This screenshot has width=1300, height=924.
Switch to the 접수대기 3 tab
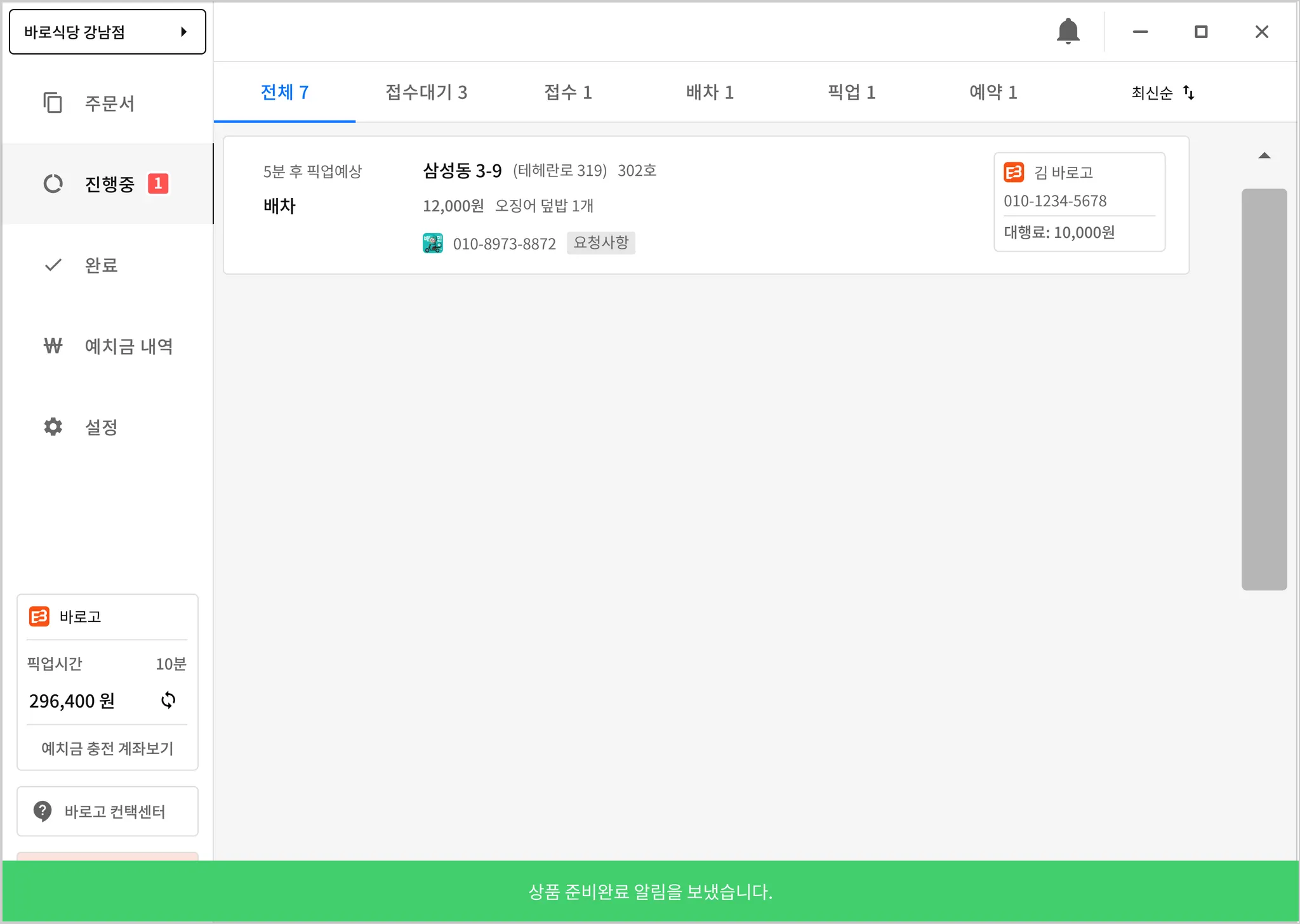[426, 93]
